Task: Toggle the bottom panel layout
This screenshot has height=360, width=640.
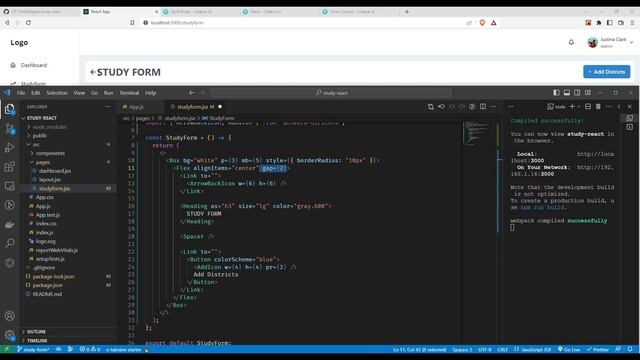Action: (x=567, y=93)
